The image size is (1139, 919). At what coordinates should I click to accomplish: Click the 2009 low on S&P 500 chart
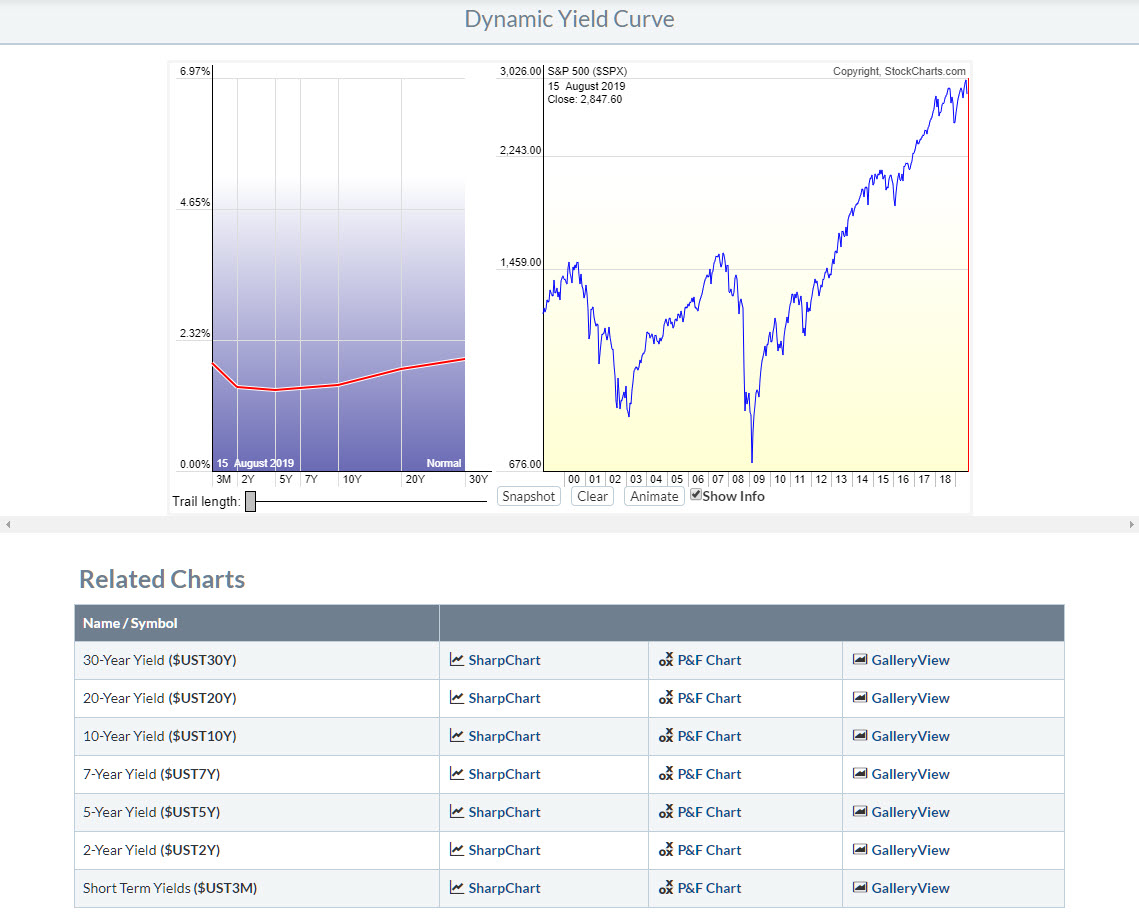(x=752, y=458)
